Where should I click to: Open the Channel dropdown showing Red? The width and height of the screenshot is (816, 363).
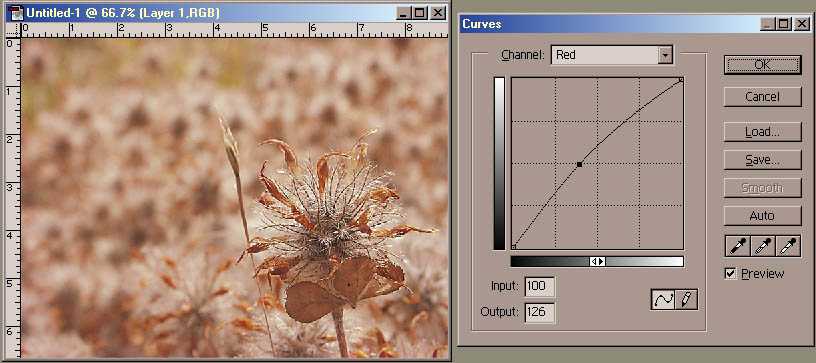(612, 55)
